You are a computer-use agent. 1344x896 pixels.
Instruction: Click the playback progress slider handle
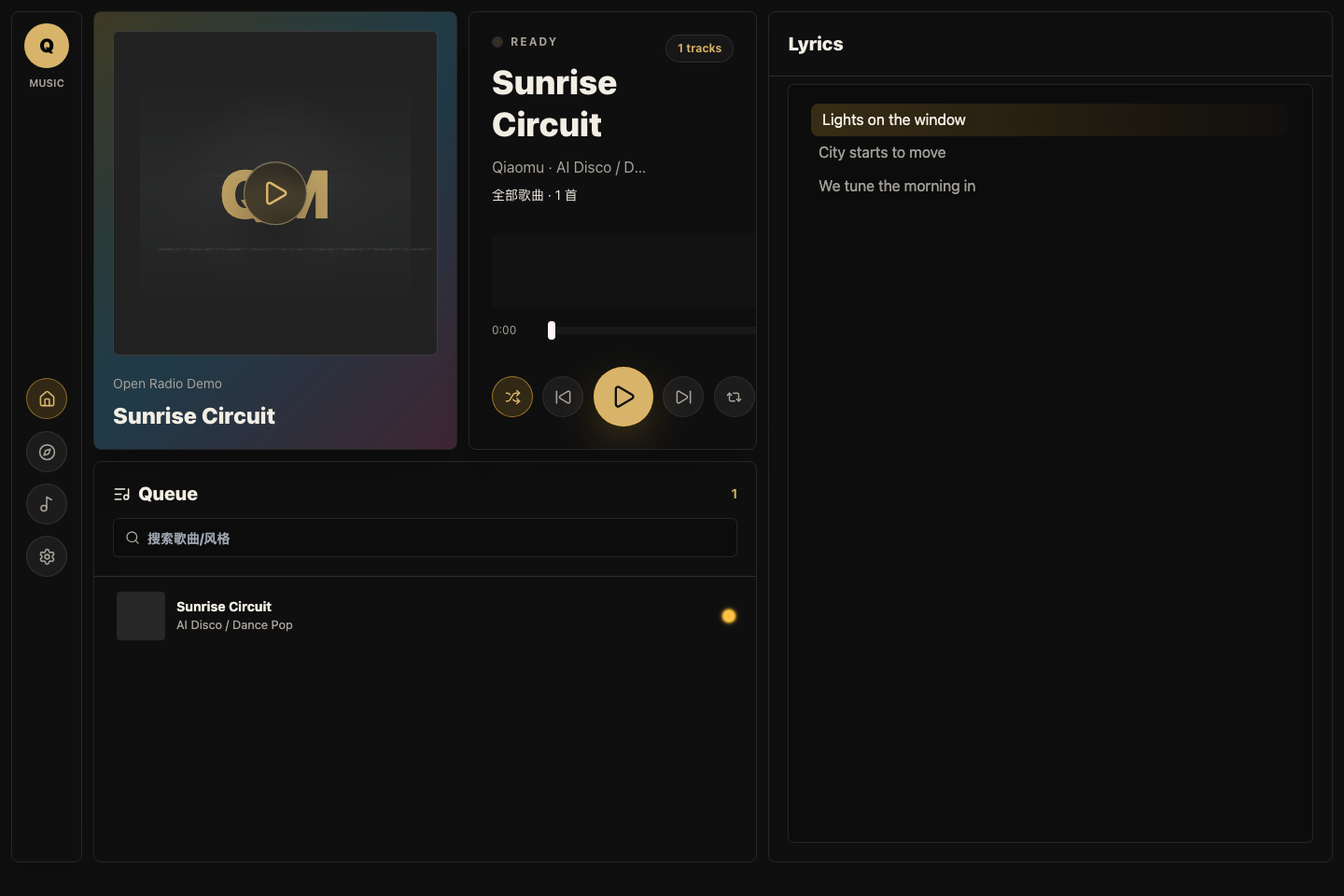552,330
